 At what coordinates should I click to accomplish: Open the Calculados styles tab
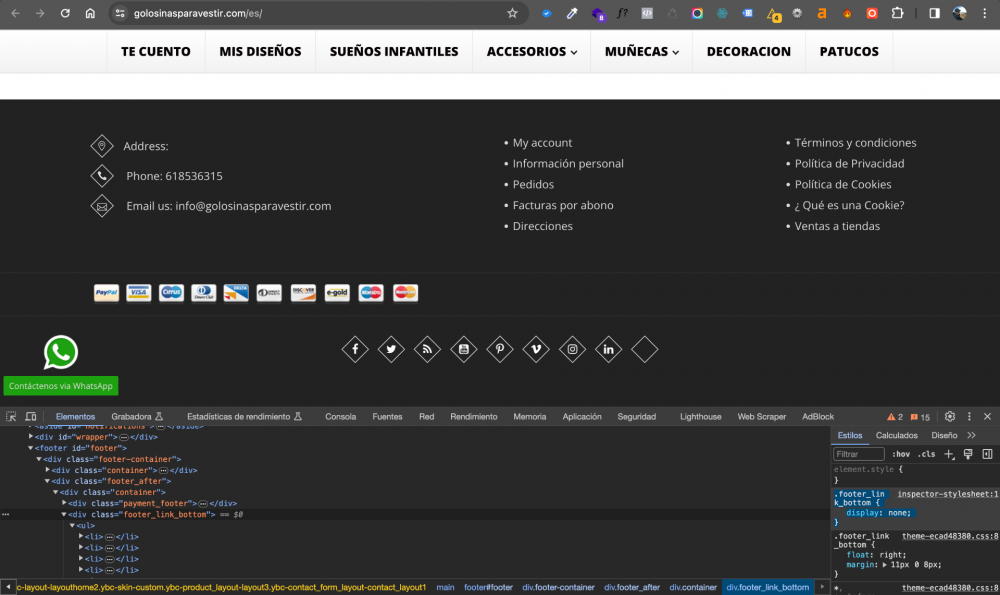pyautogui.click(x=897, y=435)
